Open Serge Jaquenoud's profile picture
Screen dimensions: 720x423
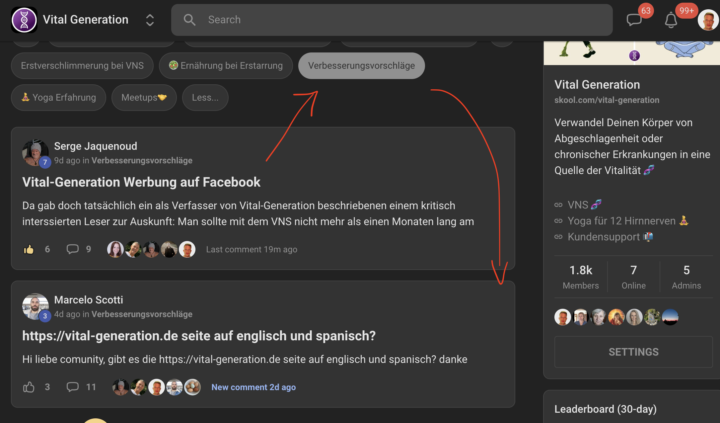coord(35,153)
